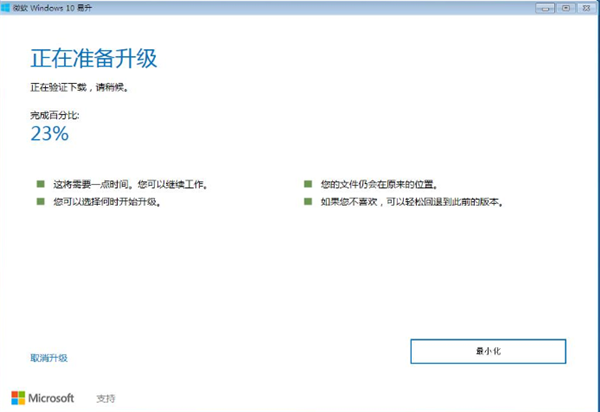Open the 支持 support link
Screen dimensions: 600x412
tap(106, 398)
